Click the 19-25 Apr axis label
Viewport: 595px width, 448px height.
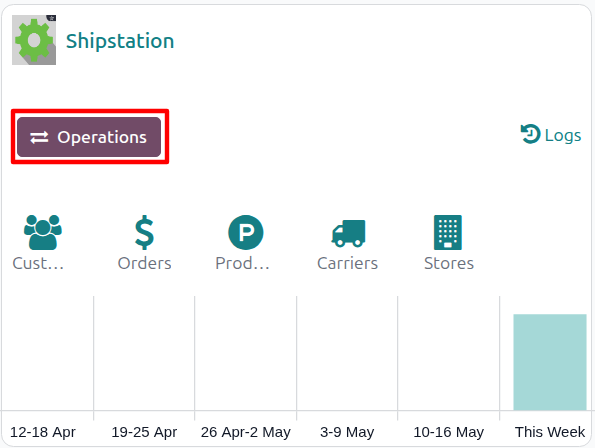[144, 432]
